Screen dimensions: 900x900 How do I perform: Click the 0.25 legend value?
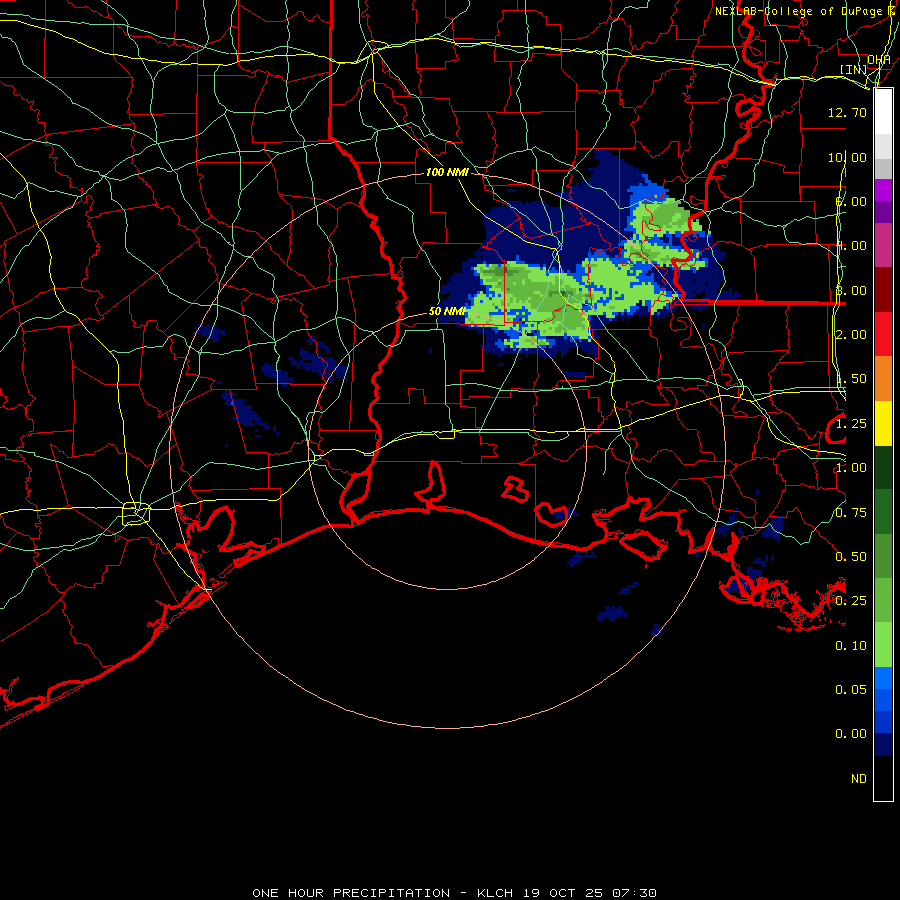851,601
